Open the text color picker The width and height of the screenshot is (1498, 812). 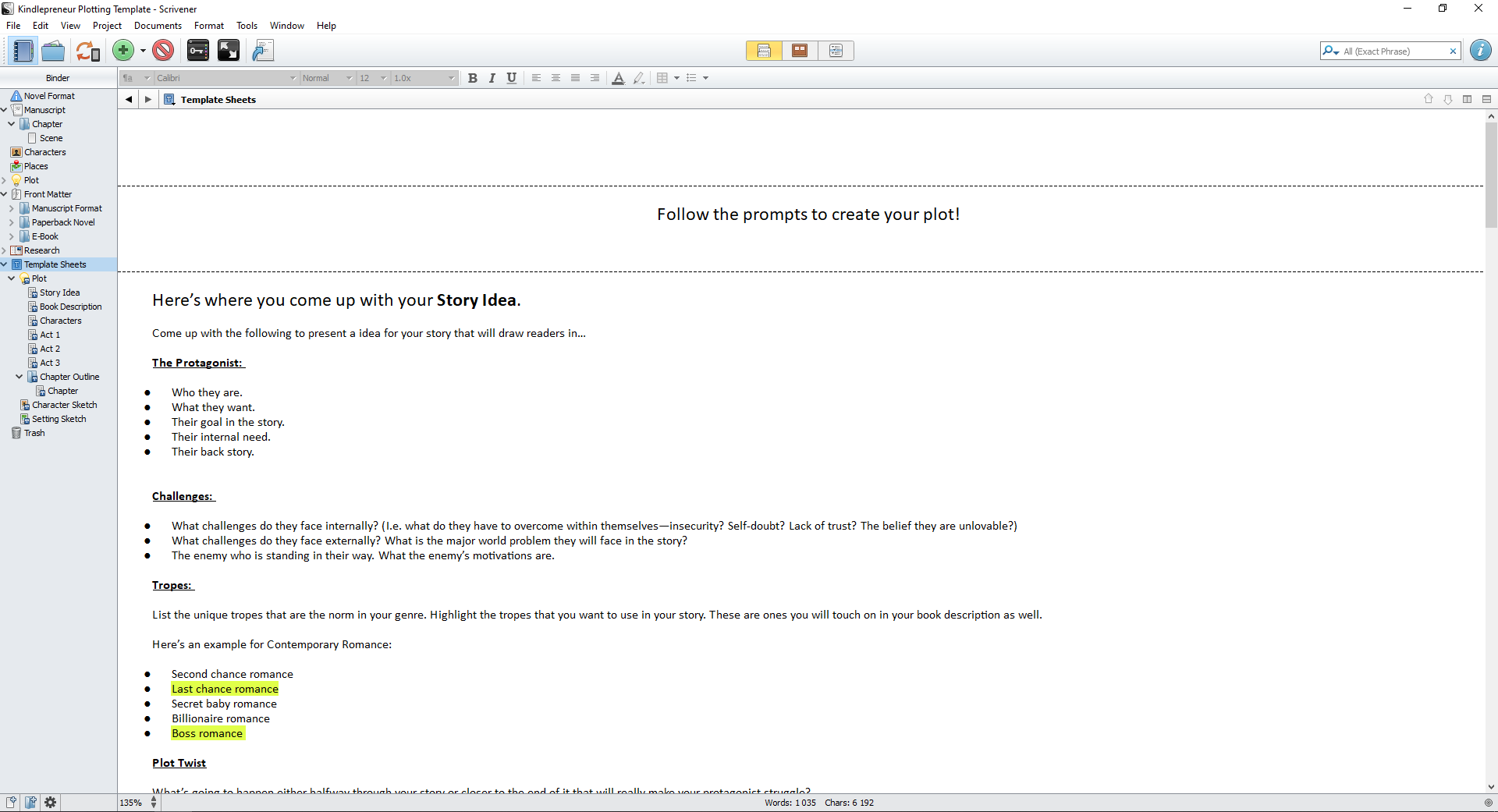[x=619, y=78]
